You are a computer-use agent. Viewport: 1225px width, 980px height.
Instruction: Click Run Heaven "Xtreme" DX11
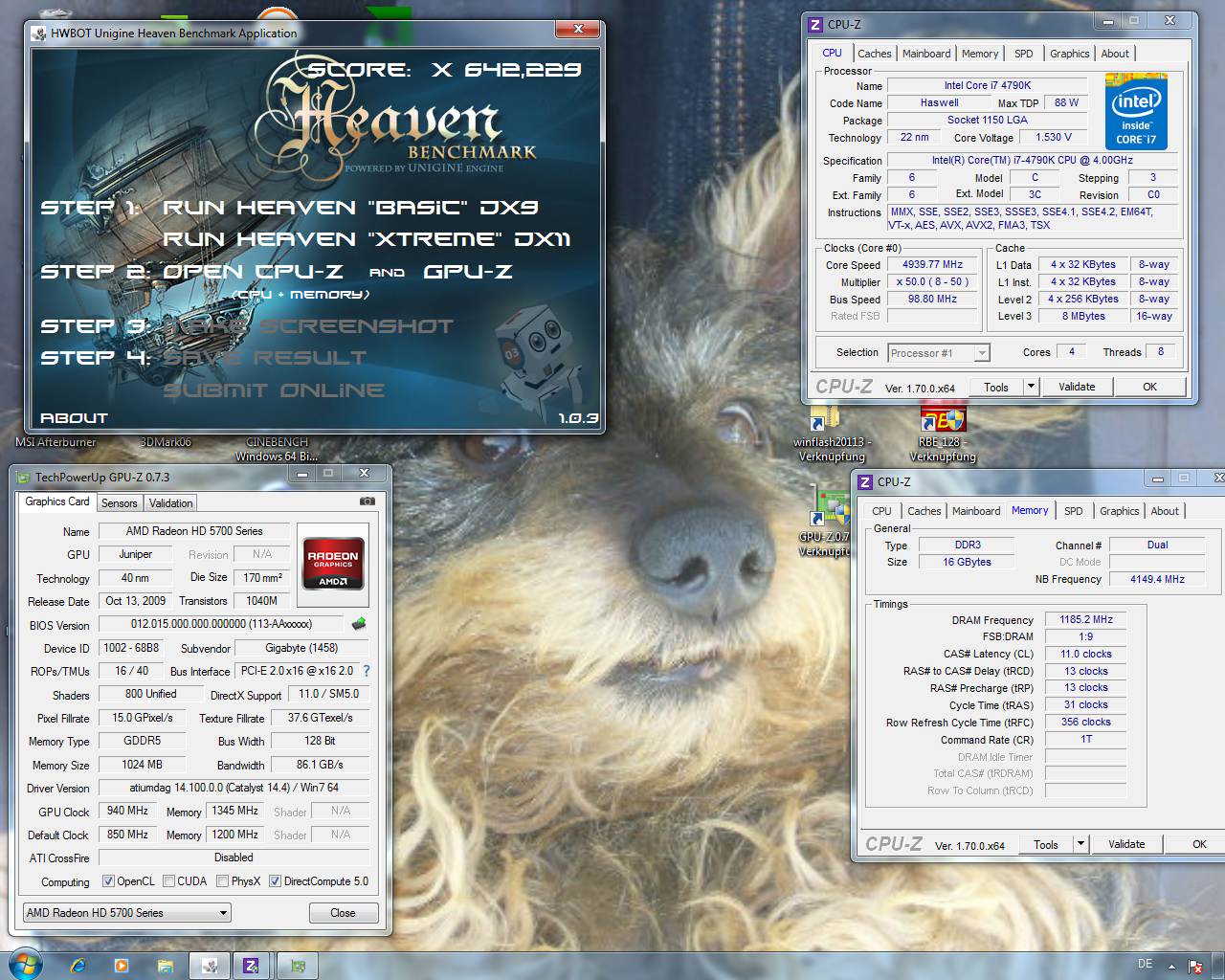367,239
